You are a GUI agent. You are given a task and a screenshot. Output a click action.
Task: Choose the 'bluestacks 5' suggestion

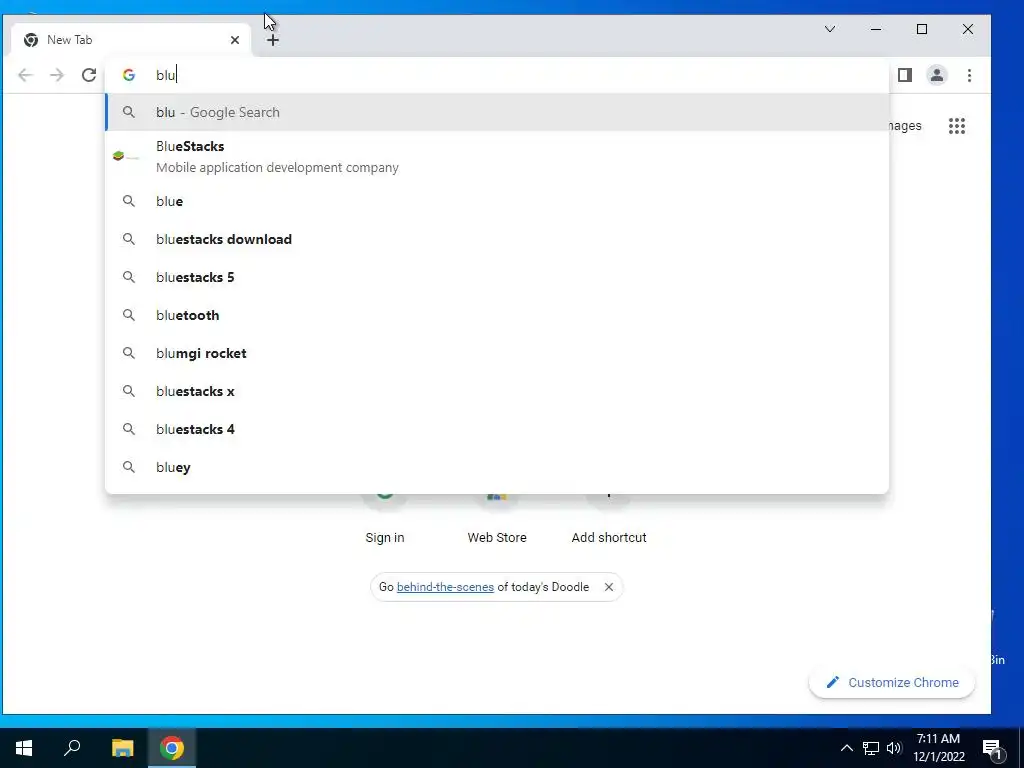click(497, 277)
